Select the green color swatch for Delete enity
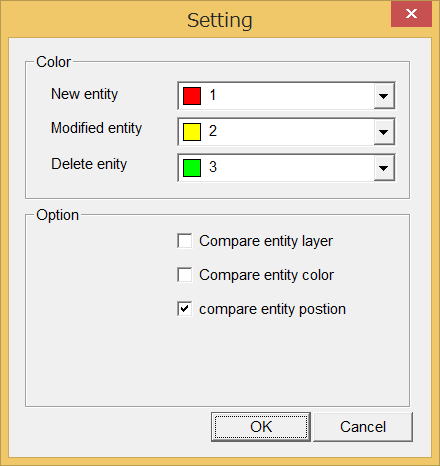The height and width of the screenshot is (466, 440). [x=192, y=168]
